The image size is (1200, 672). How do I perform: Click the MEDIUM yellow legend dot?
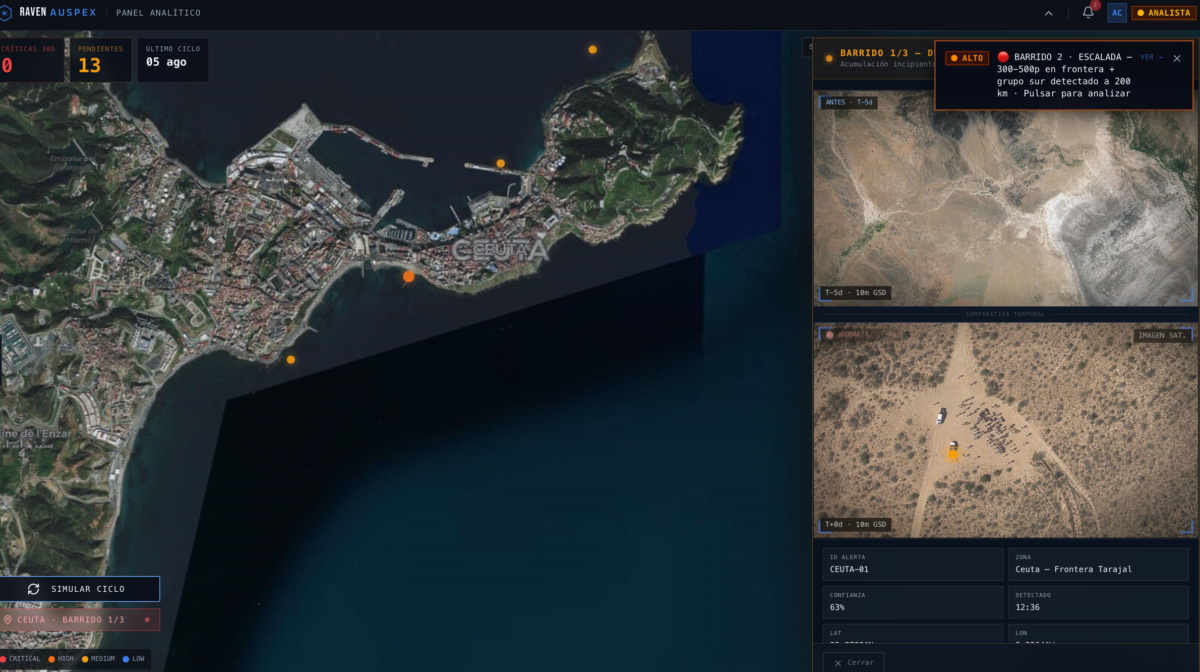point(84,658)
